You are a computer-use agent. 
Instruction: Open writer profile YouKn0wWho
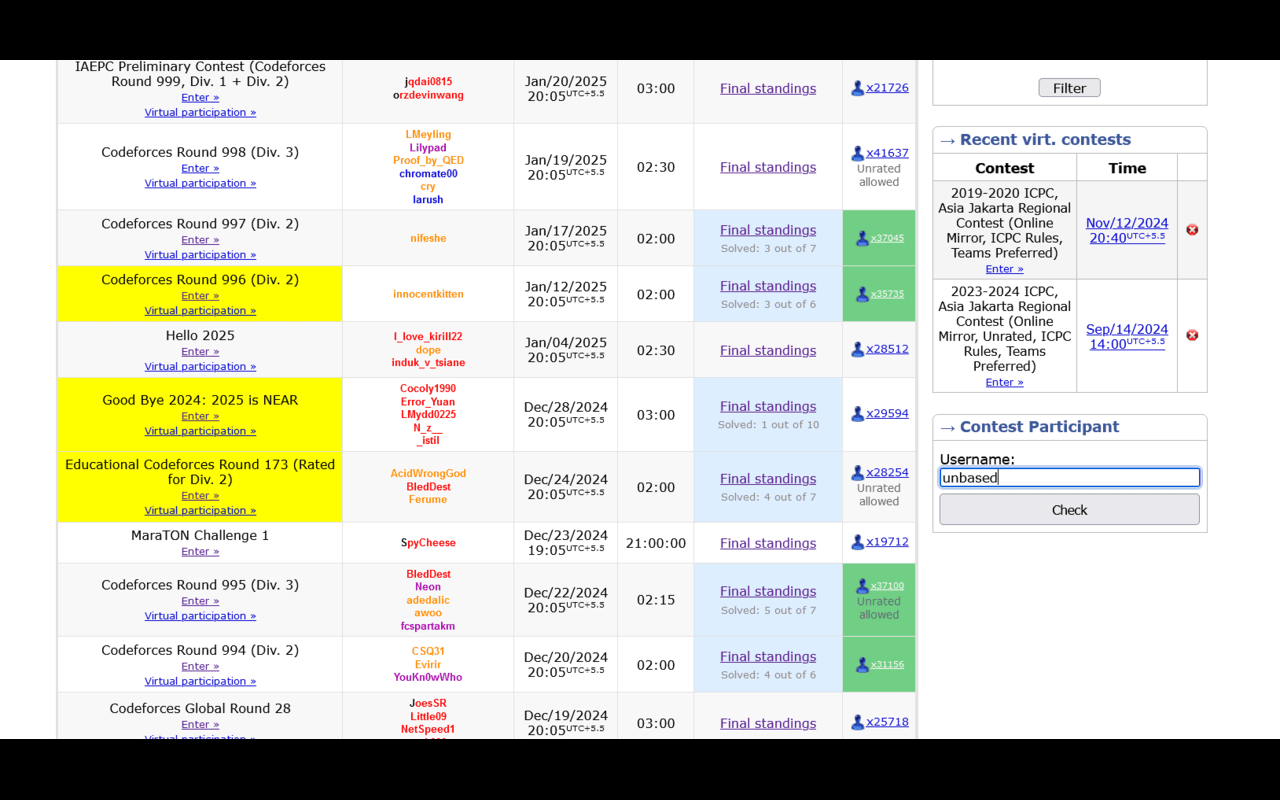pyautogui.click(x=428, y=678)
